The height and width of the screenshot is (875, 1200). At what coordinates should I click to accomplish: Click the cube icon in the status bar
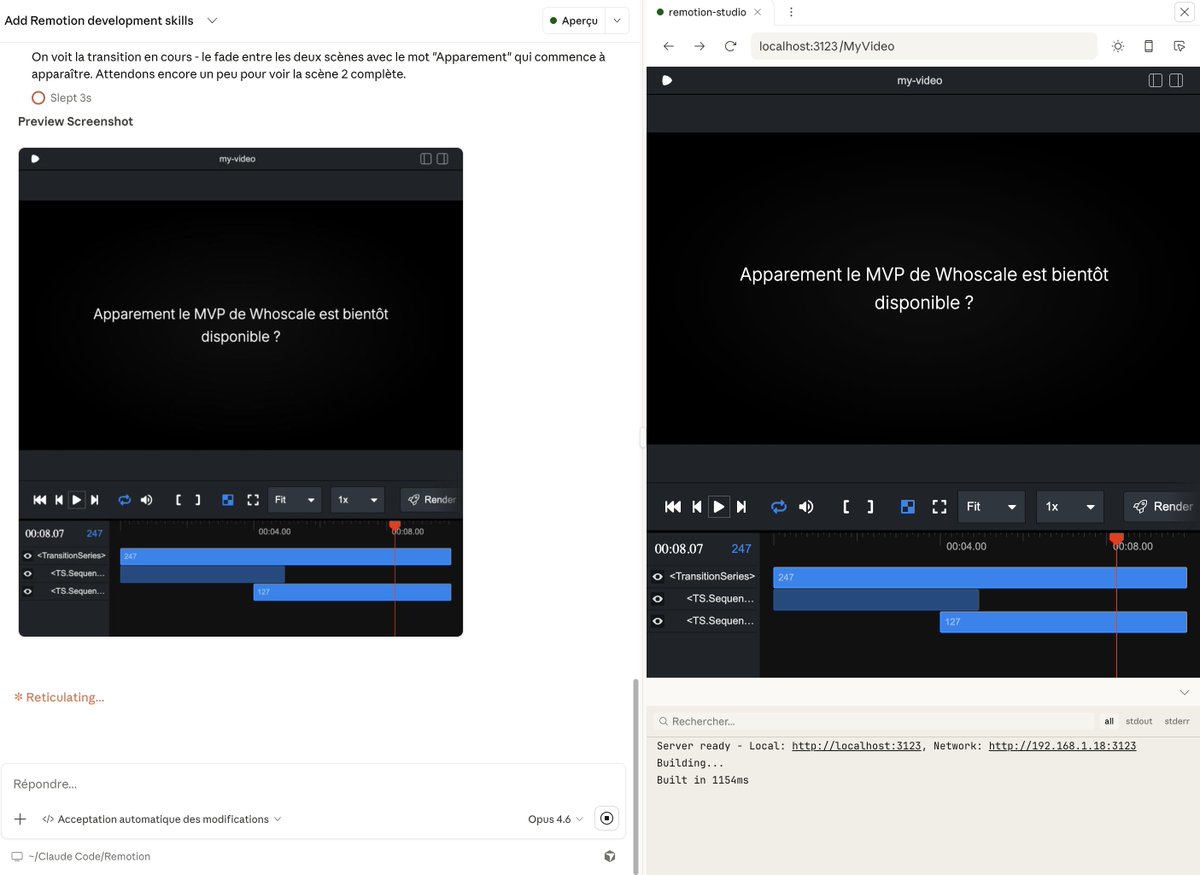[610, 856]
